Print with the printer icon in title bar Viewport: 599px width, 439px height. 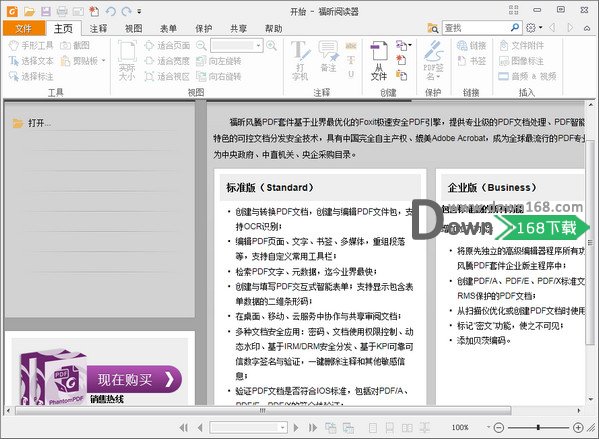pos(62,11)
